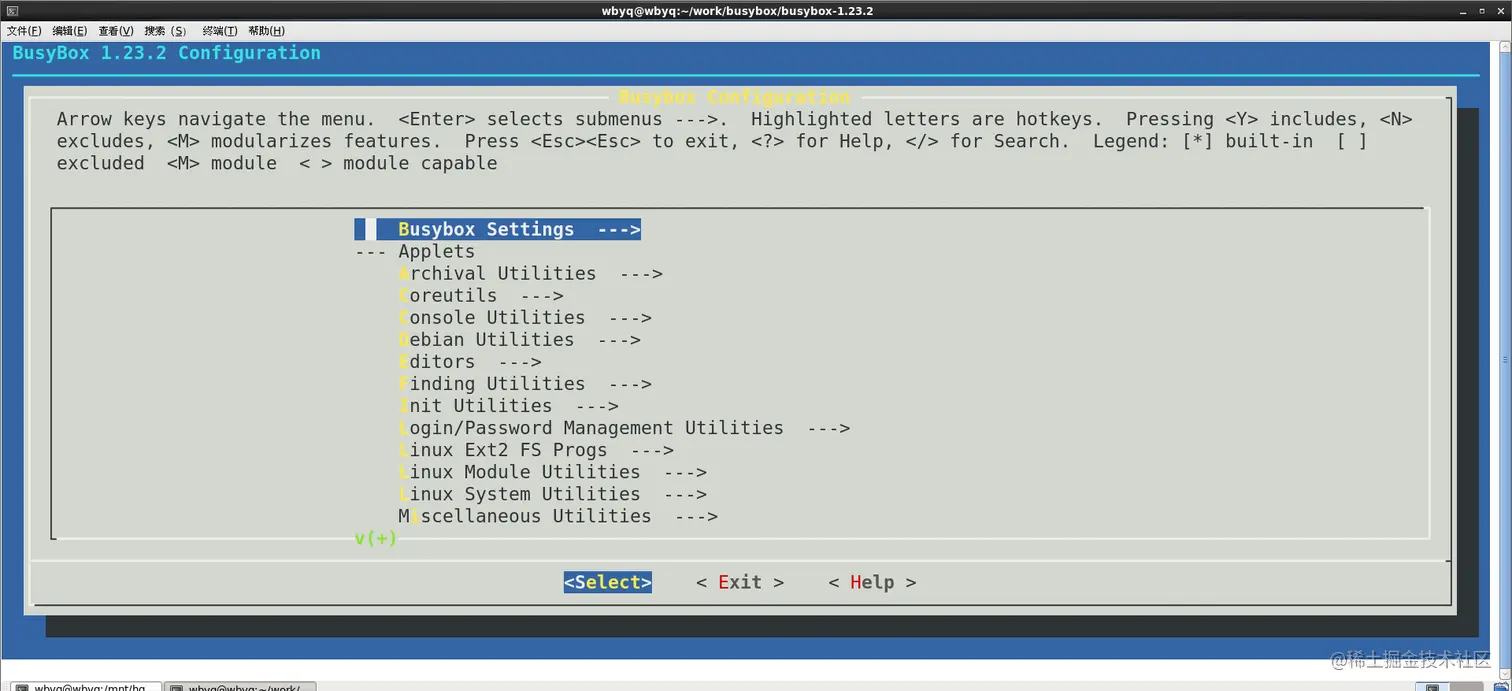Click the < Help > button
The image size is (1512, 691).
[872, 582]
